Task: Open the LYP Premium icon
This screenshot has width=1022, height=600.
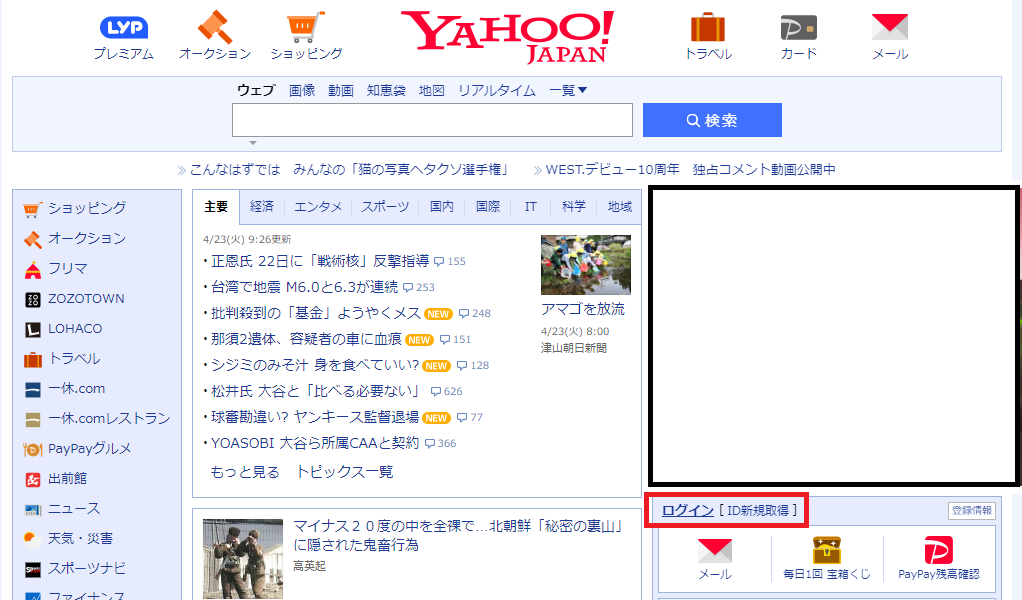Action: coord(124,27)
